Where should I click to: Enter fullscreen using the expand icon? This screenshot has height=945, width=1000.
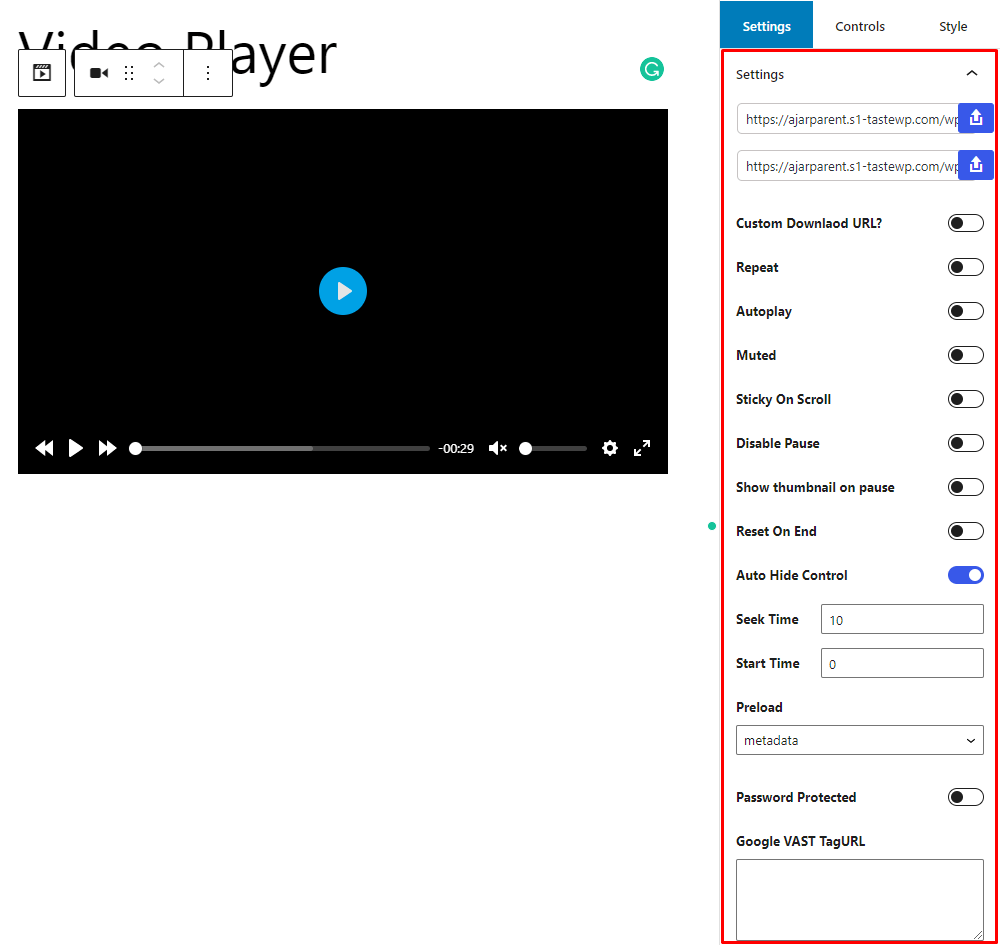pyautogui.click(x=641, y=448)
